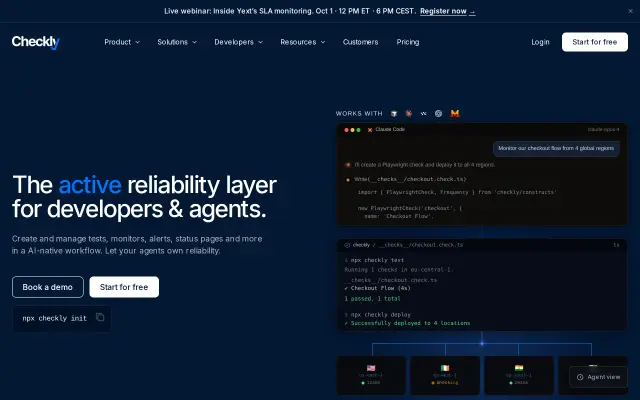Select the cube icon after WORKS WITH
The image size is (640, 400).
click(394, 113)
